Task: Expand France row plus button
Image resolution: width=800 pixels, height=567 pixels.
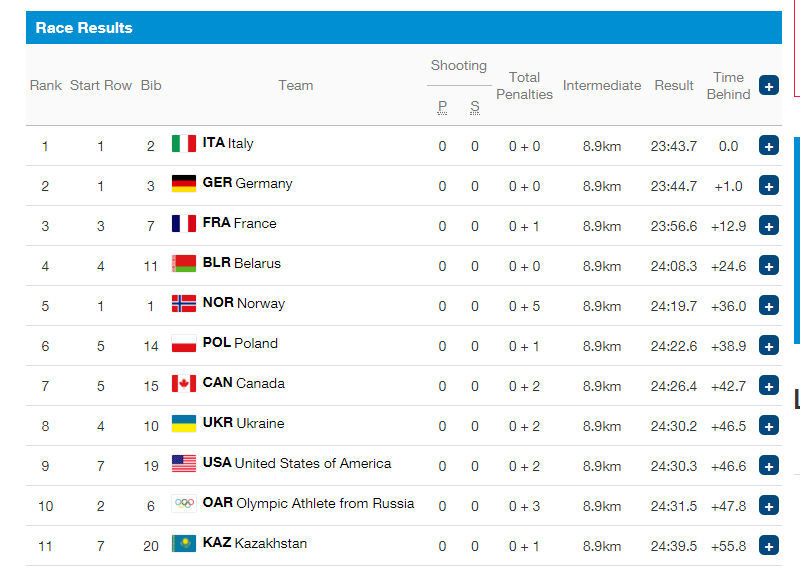Action: pos(768,225)
